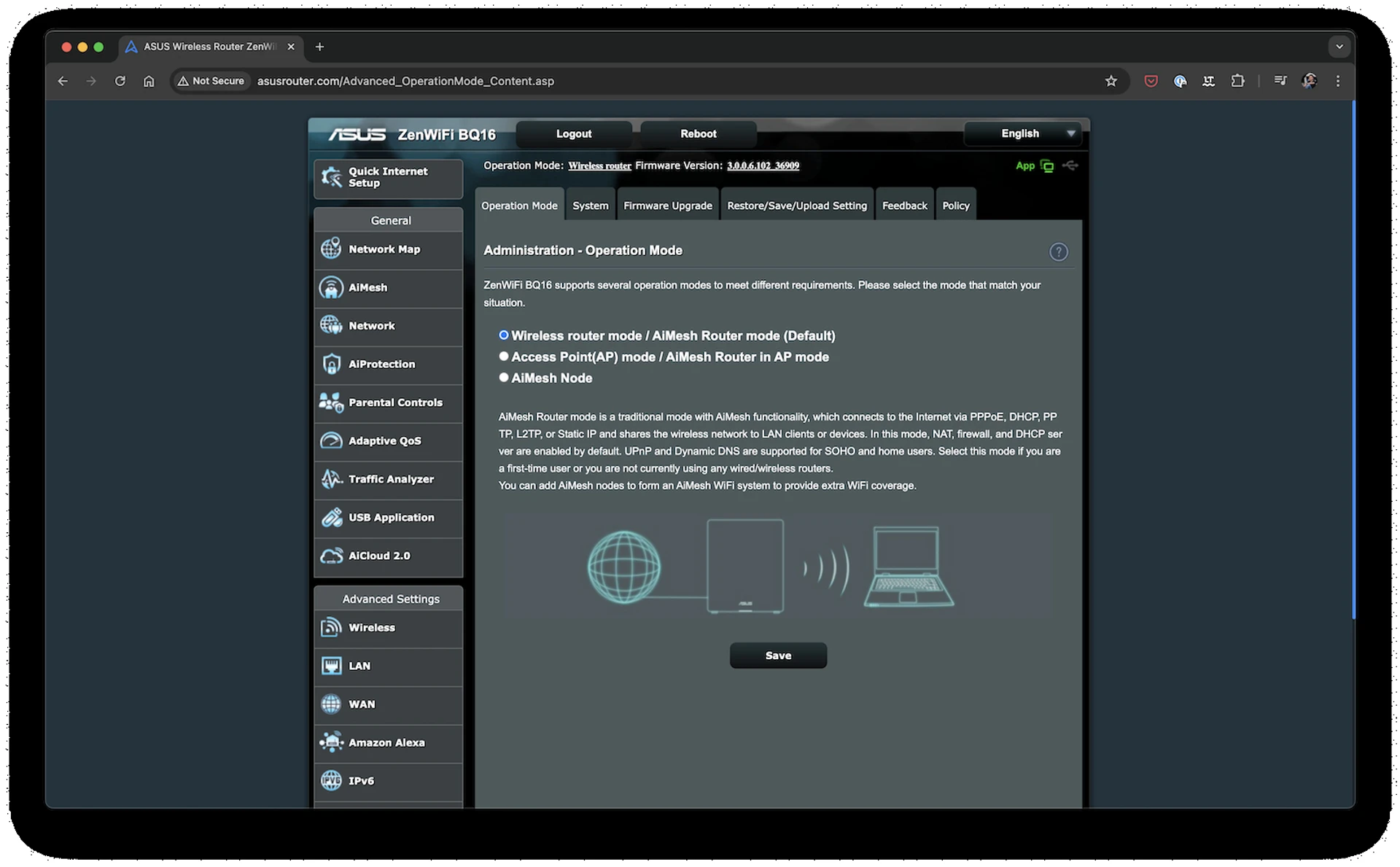The image size is (1400, 867).
Task: Click the AiCloud 2.0 cloud icon
Action: tap(331, 556)
